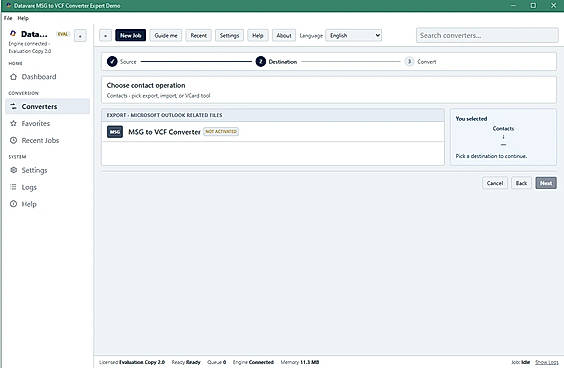
Task: Open Recent Jobs in the sidebar
Action: [47, 140]
